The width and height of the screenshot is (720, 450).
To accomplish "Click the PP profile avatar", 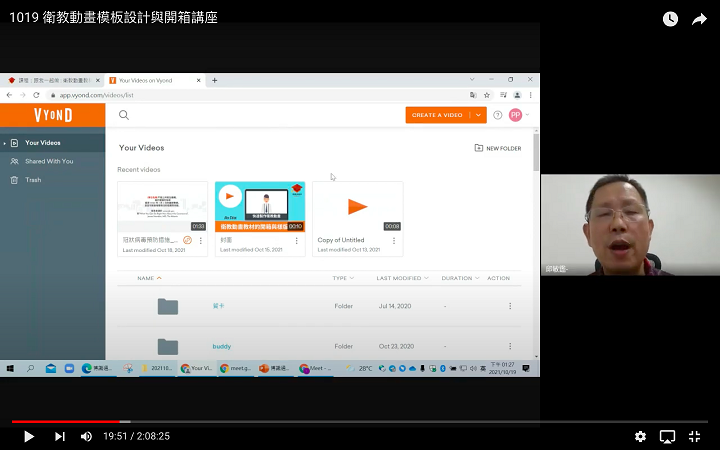I will [x=515, y=115].
